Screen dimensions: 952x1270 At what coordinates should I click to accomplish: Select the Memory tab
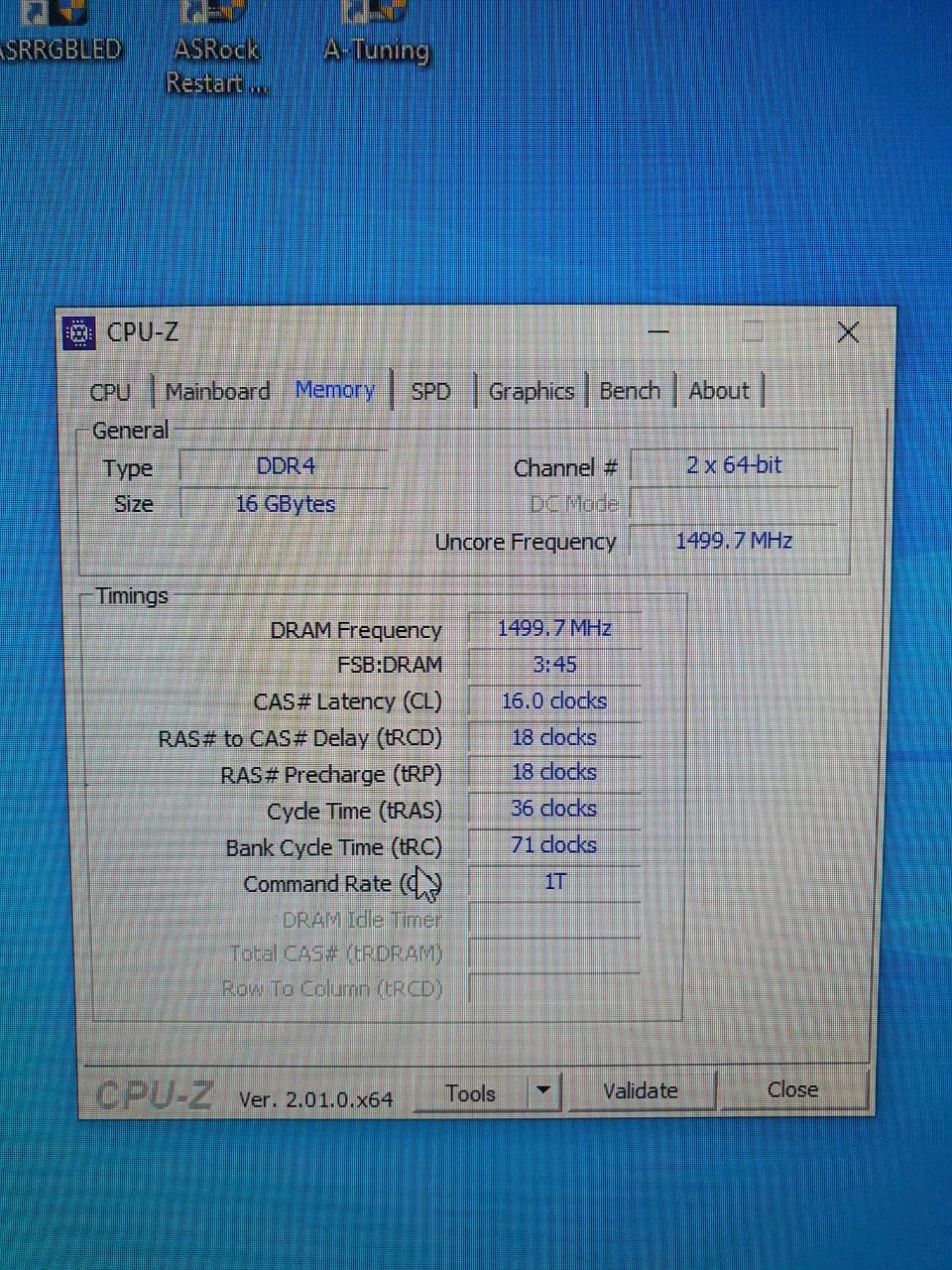click(x=335, y=390)
